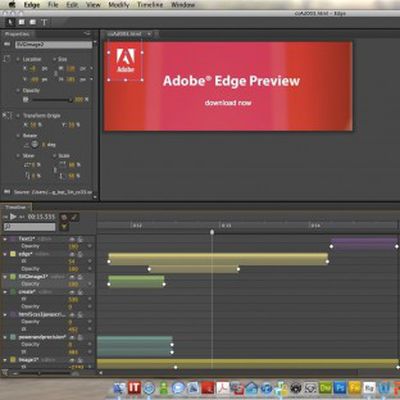Open the Properties panel options menu
The height and width of the screenshot is (400, 400).
coord(87,33)
